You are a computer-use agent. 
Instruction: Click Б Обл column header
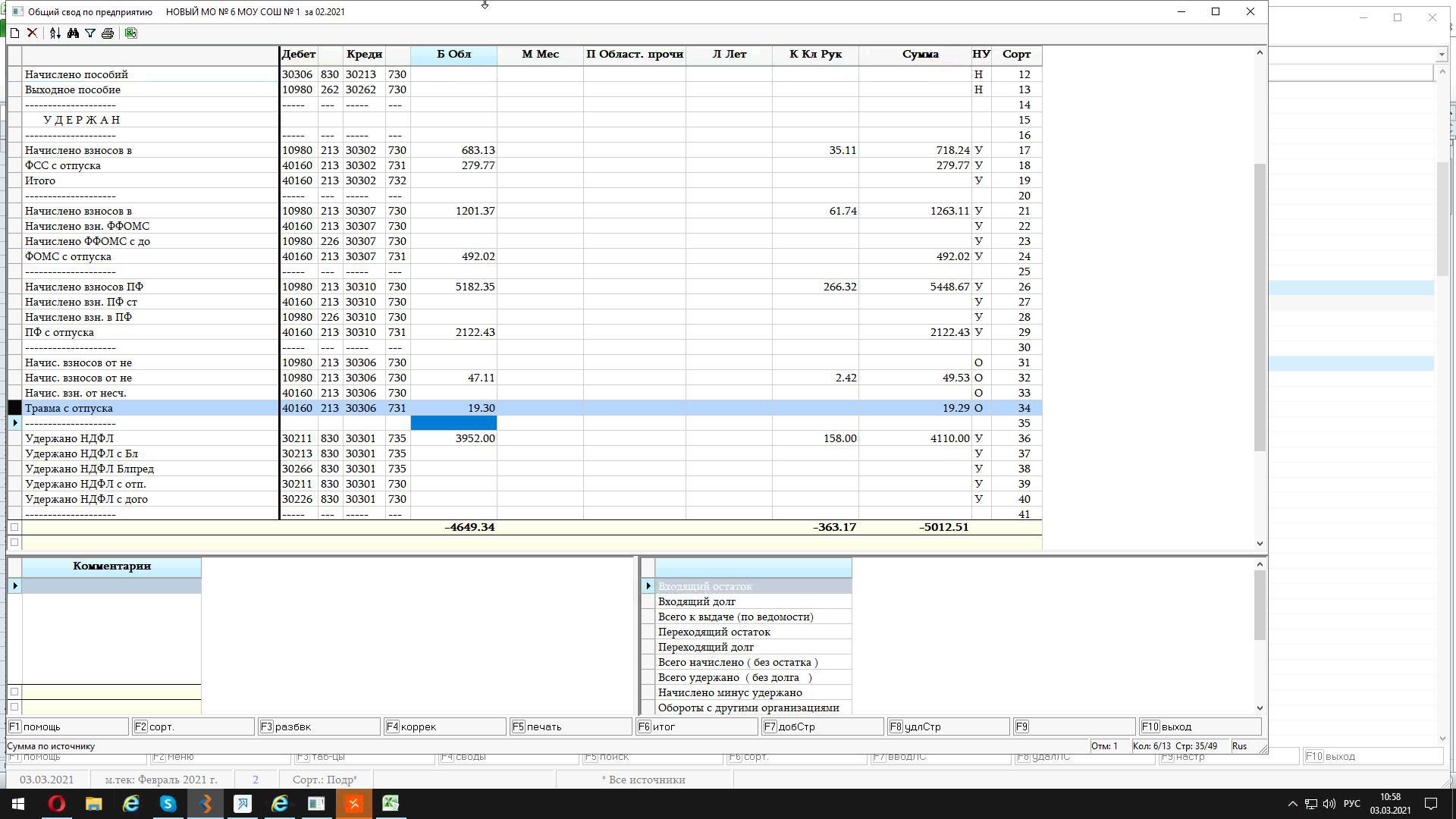pyautogui.click(x=453, y=55)
